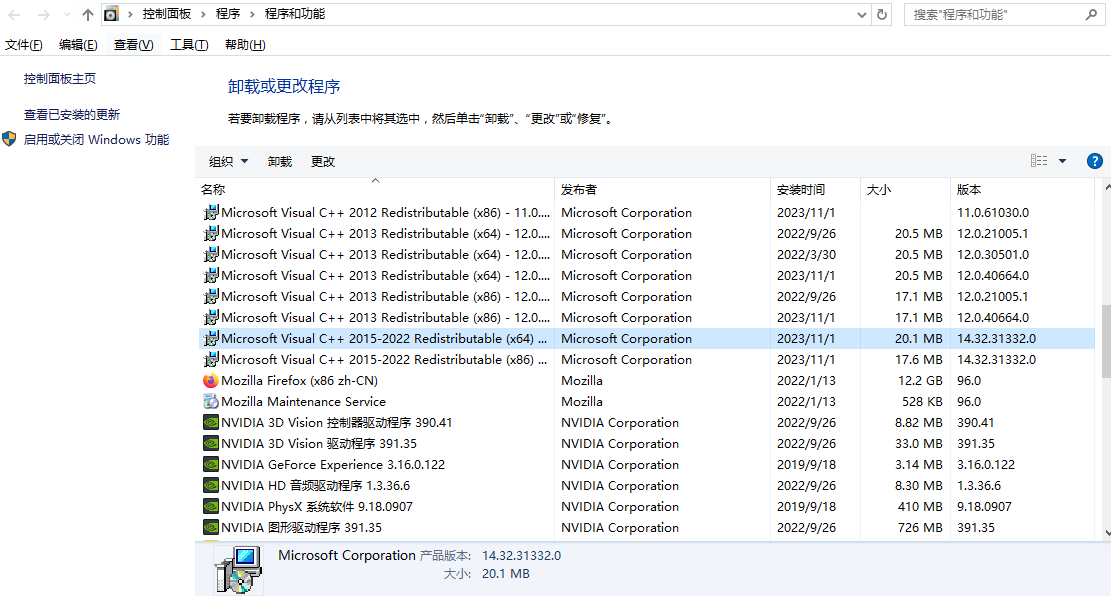The height and width of the screenshot is (596, 1111).
Task: Click the NVIDIA PhysX 系统软件 icon
Action: (x=211, y=506)
